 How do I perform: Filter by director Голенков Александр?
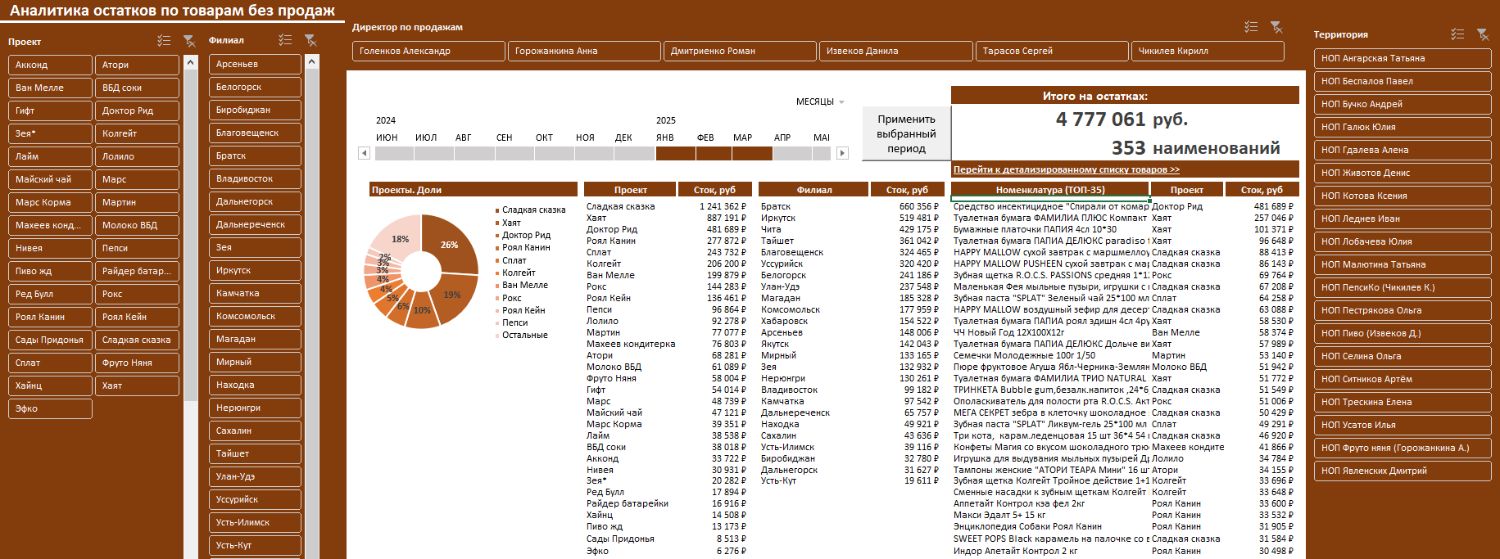429,51
